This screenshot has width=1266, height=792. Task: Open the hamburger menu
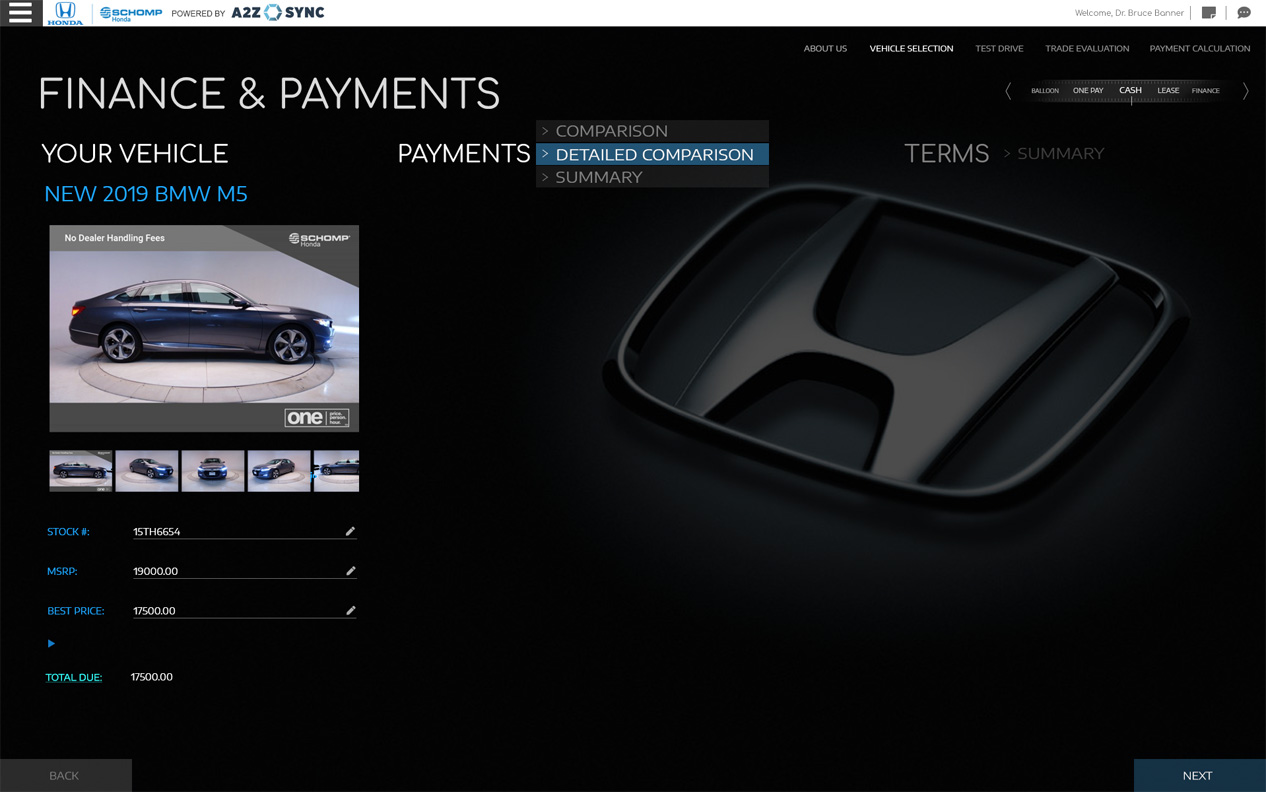tap(20, 13)
